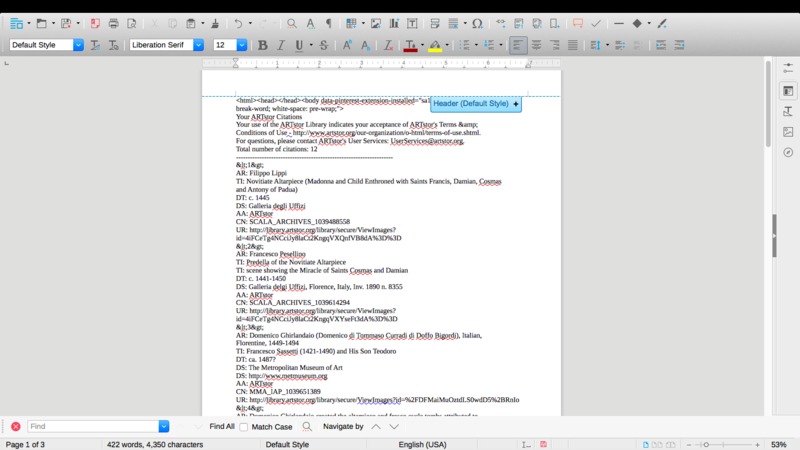The height and width of the screenshot is (450, 800).
Task: Open the font name dropdown
Action: click(x=198, y=45)
